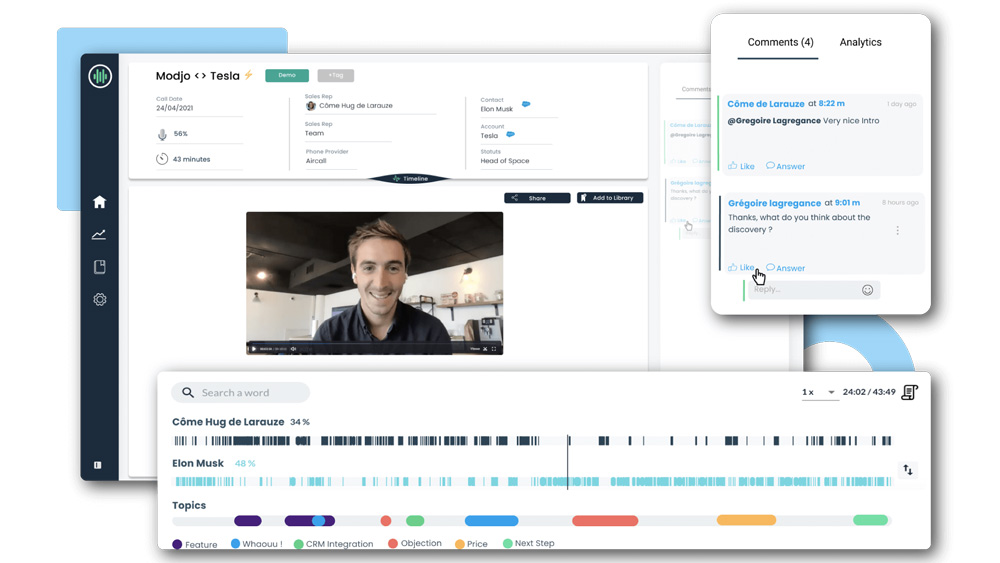
Task: Focus the Reply... comment field
Action: tap(814, 289)
